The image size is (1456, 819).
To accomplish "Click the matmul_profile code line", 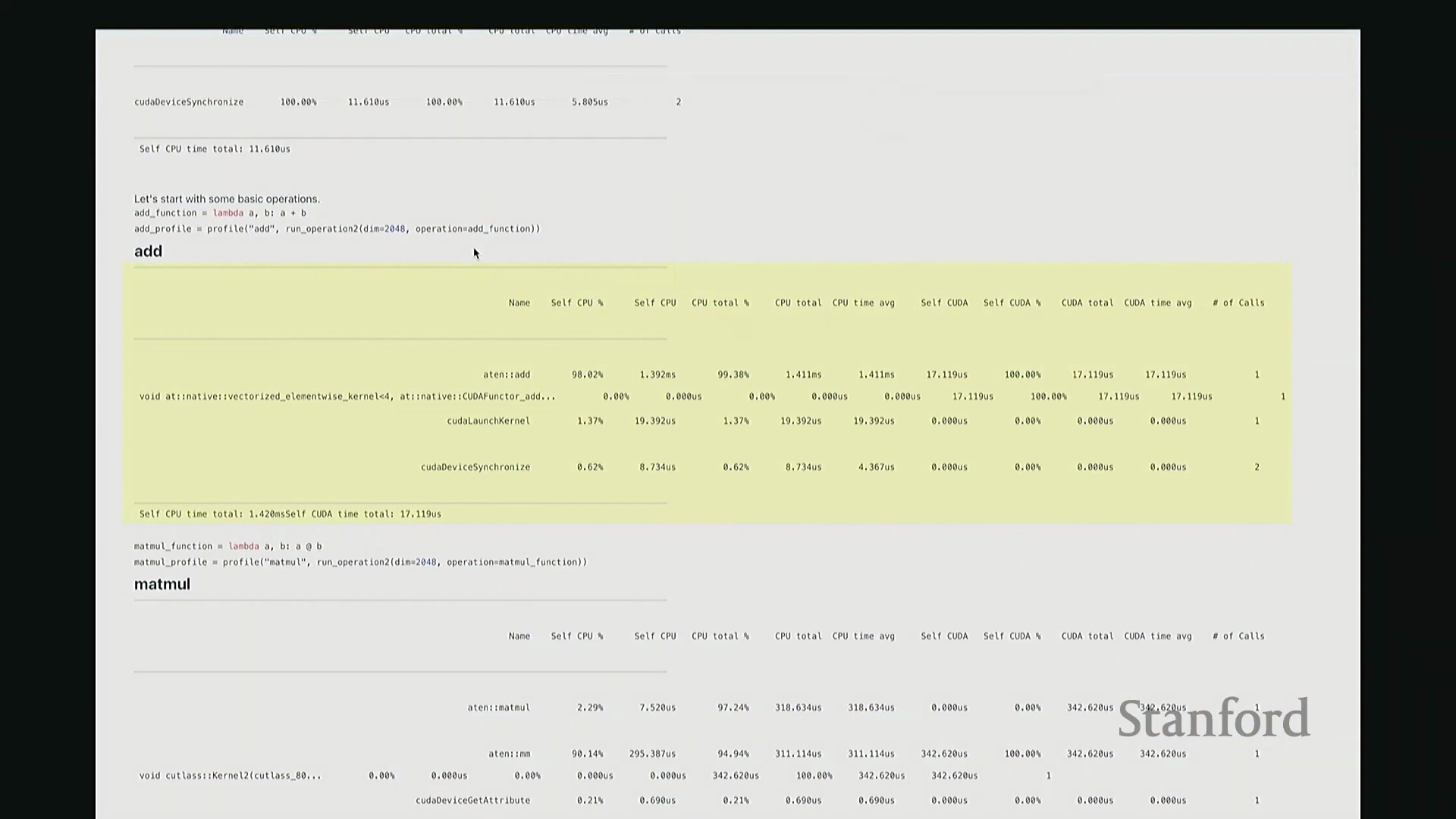I will pyautogui.click(x=360, y=563).
